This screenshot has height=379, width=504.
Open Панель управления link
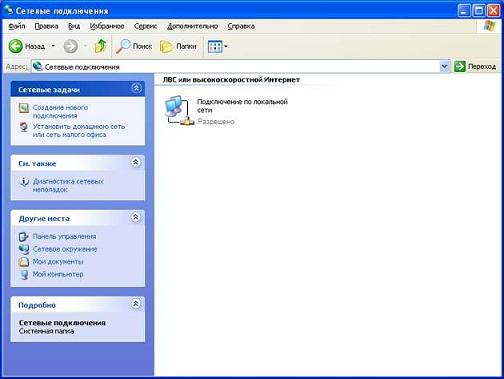click(64, 236)
